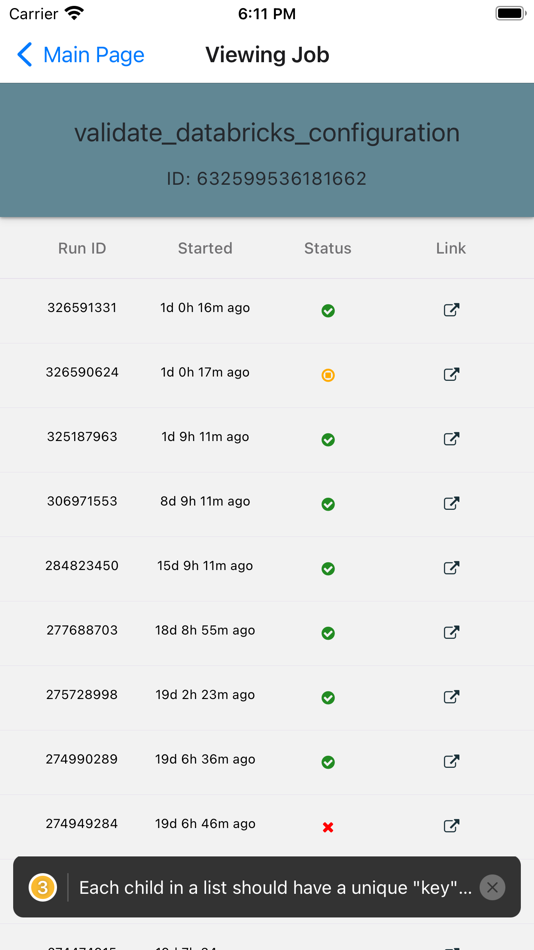This screenshot has height=950, width=534.
Task: Select run ID 275728998
Action: tap(82, 695)
